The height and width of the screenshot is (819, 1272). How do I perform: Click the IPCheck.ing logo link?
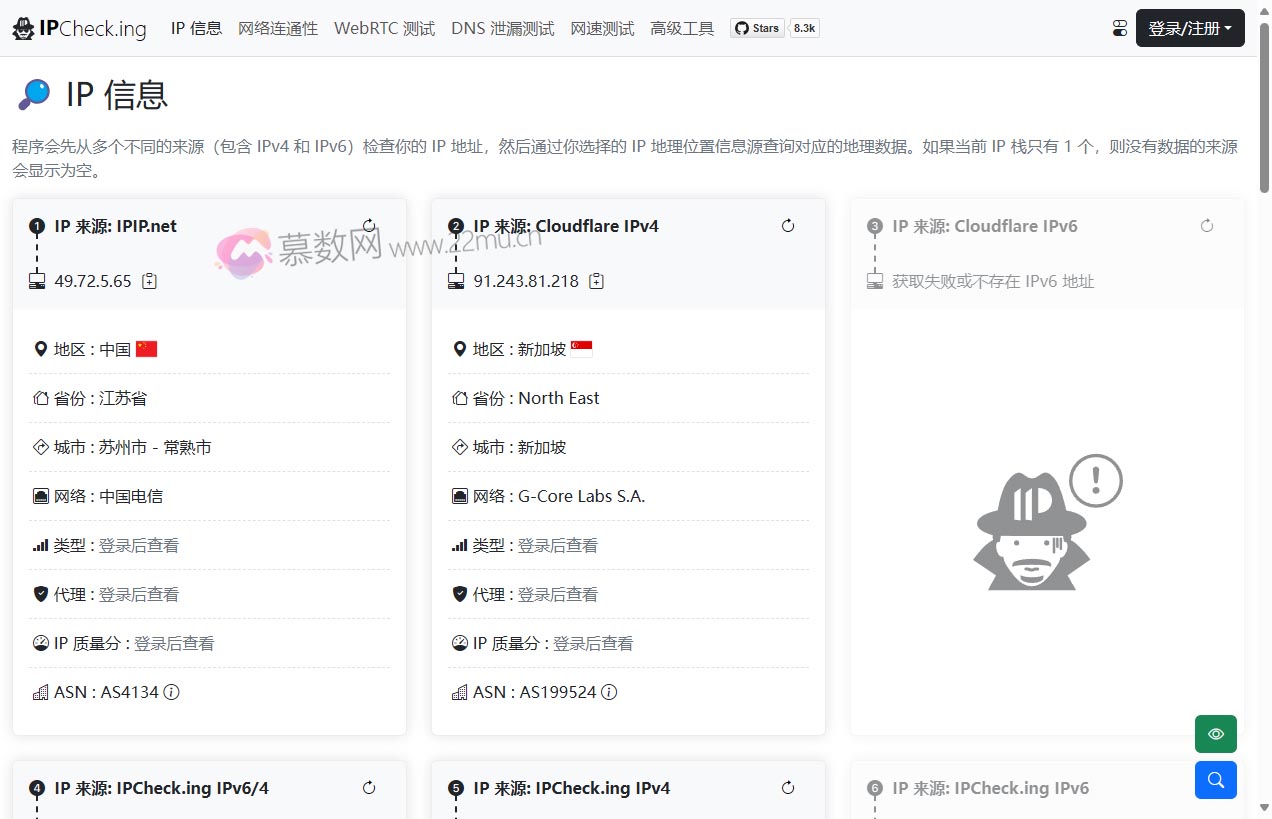[79, 29]
